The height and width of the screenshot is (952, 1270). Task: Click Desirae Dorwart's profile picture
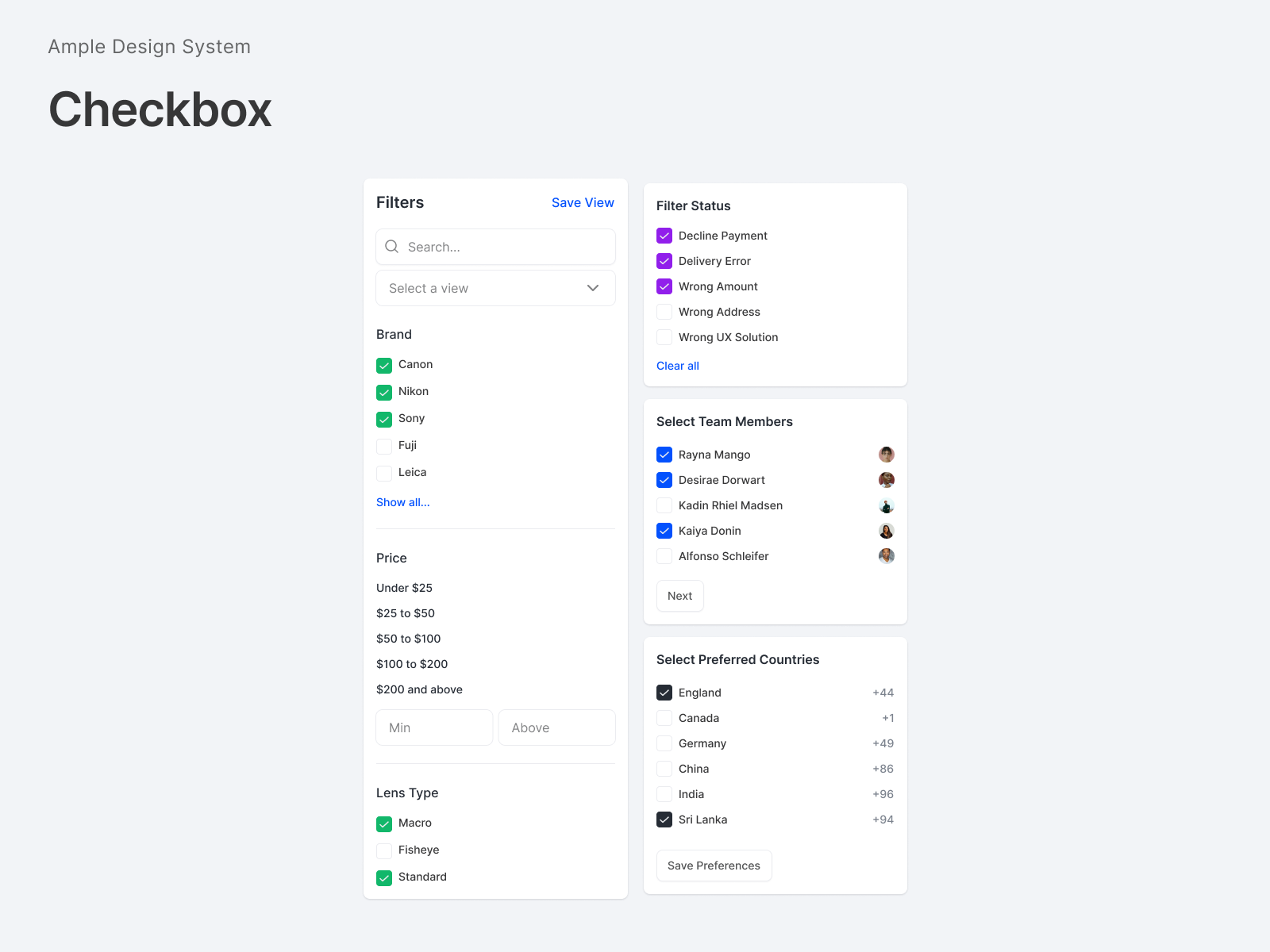(x=887, y=480)
